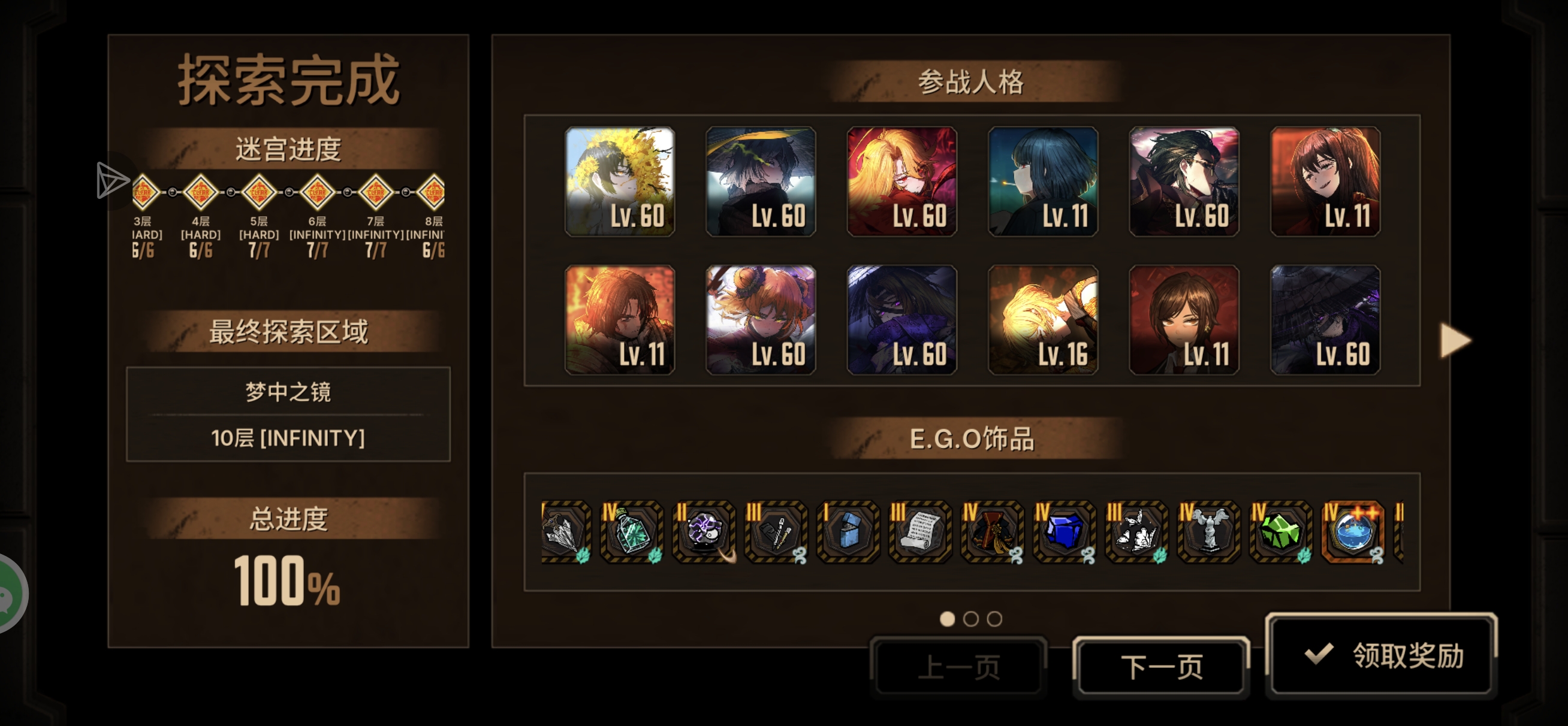The height and width of the screenshot is (726, 1568).
Task: Click the 上一页 previous page button
Action: (958, 666)
